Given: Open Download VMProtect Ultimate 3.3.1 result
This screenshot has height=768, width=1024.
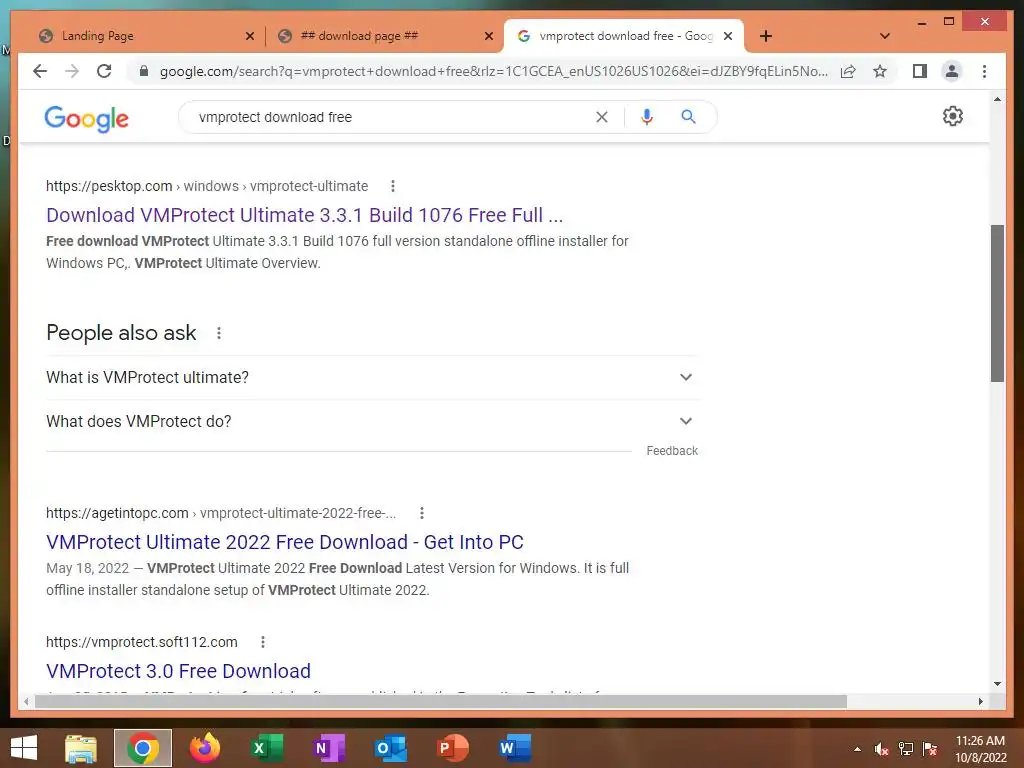Looking at the screenshot, I should click(x=304, y=215).
